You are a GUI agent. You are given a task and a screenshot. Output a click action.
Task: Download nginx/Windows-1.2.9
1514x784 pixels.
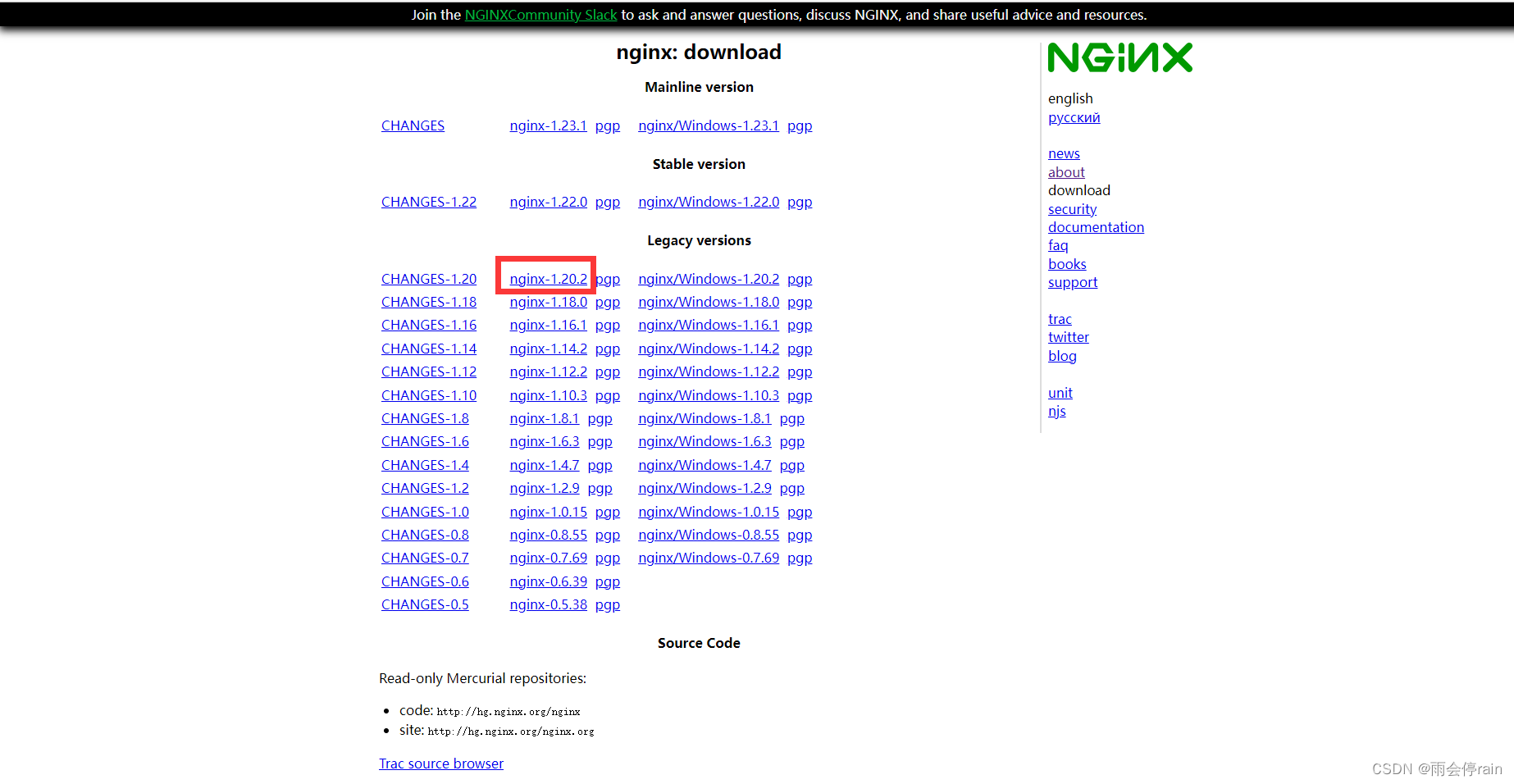[x=705, y=488]
